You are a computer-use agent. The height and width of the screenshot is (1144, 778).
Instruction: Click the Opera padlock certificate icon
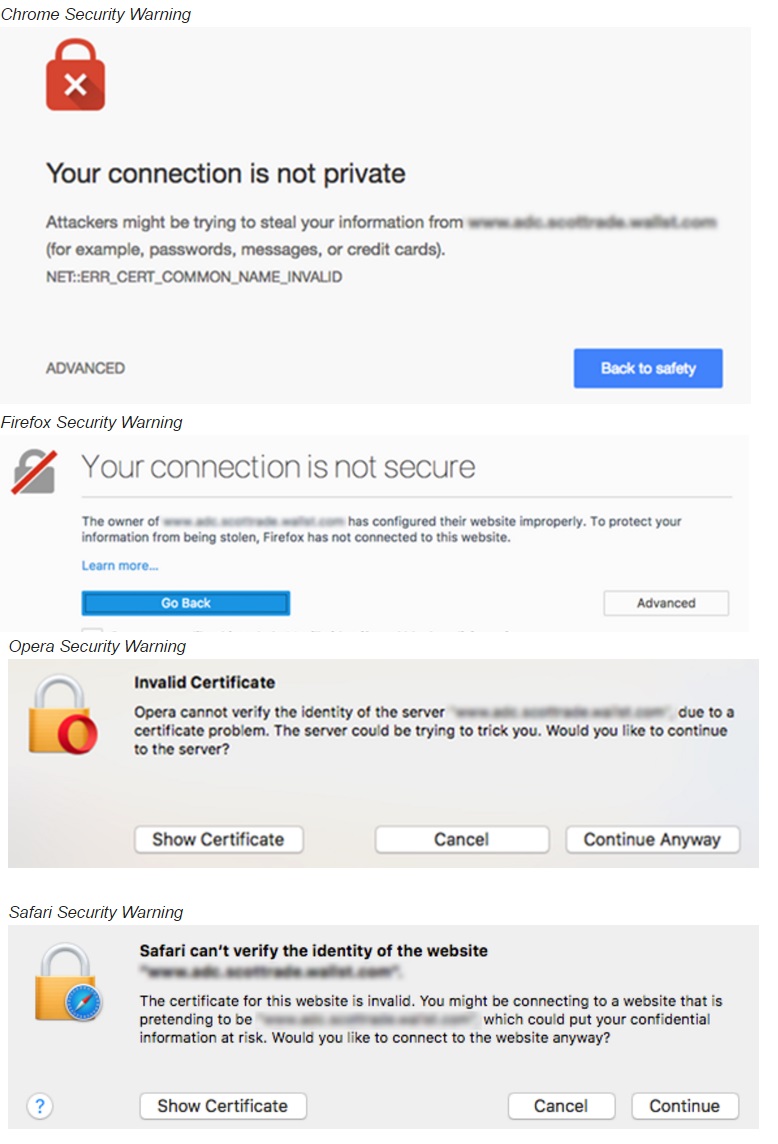pyautogui.click(x=62, y=715)
